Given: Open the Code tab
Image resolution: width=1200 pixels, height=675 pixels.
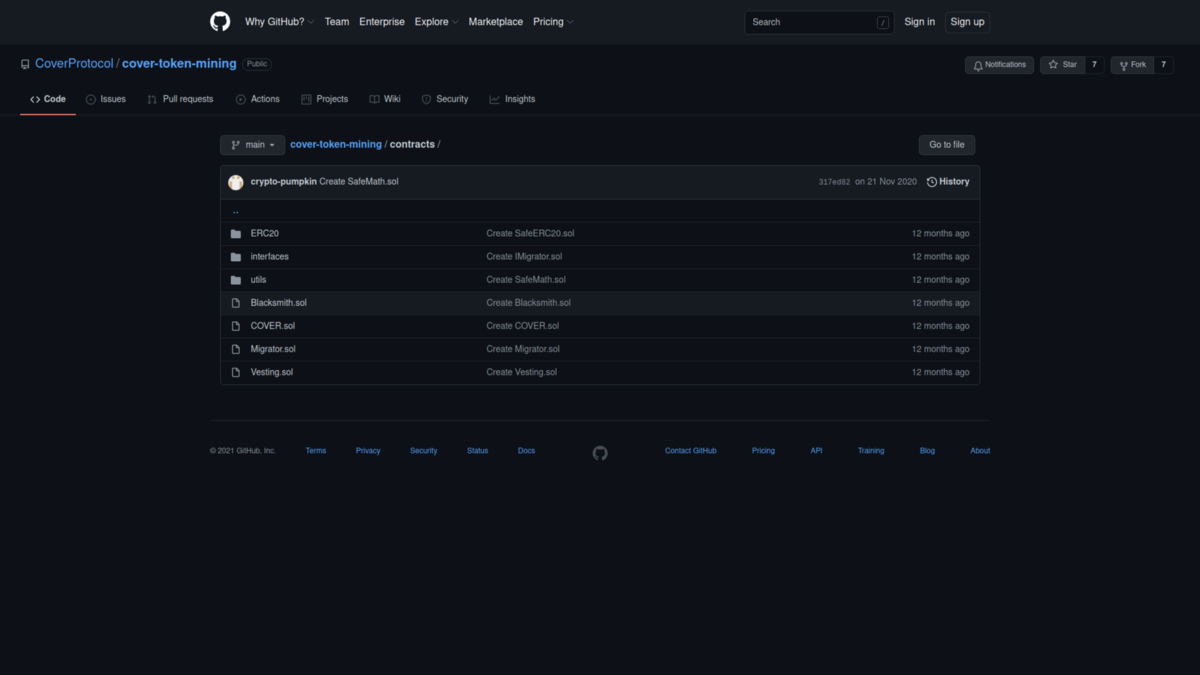Looking at the screenshot, I should [x=48, y=99].
